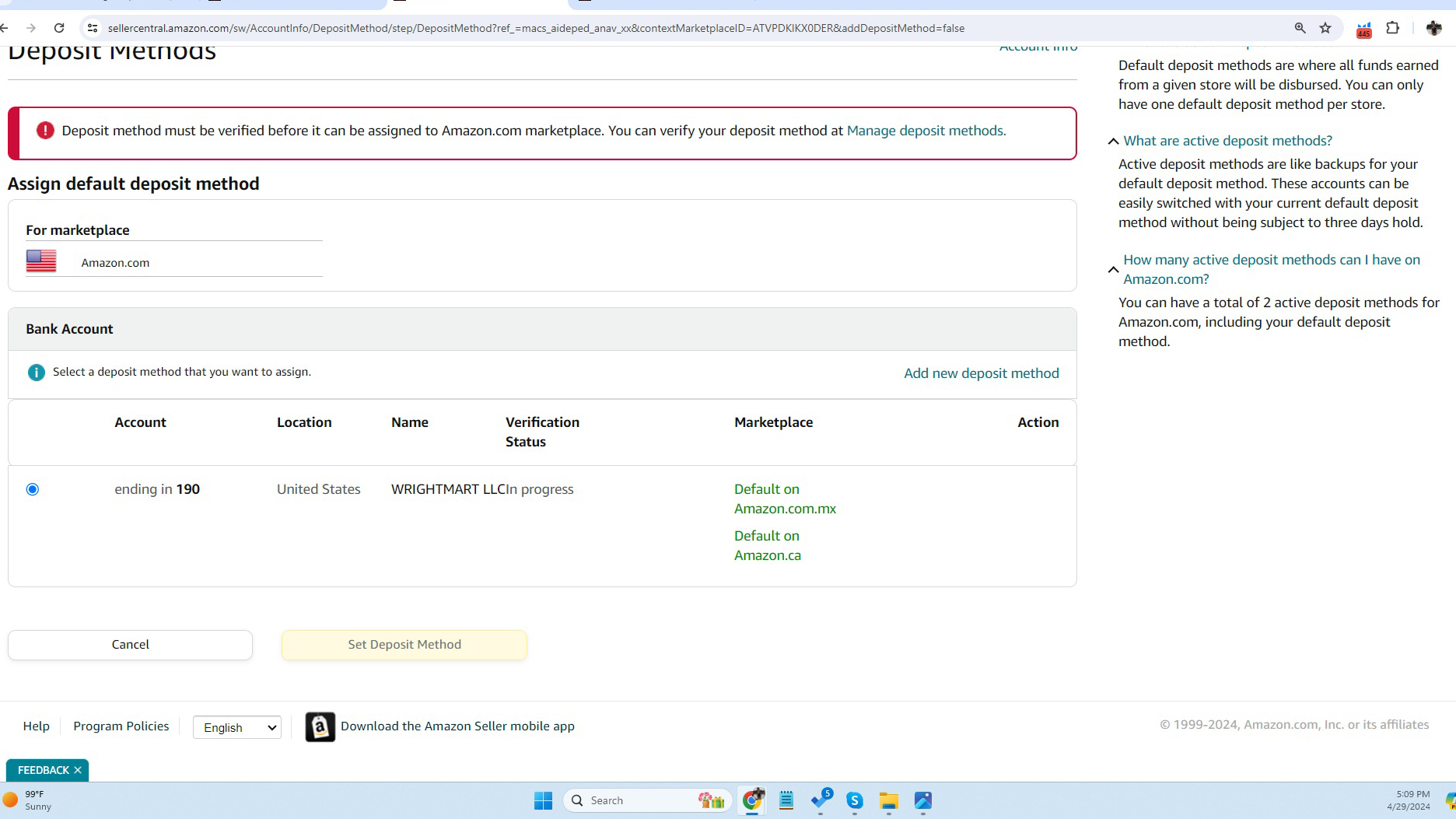Open the Windows Start menu

(x=543, y=800)
